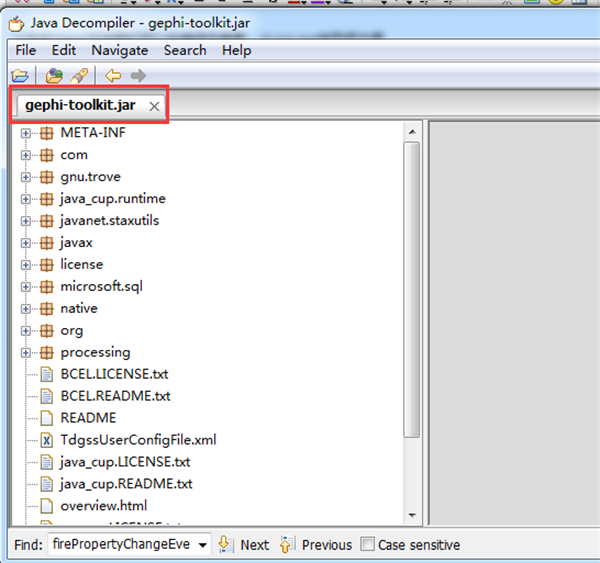The height and width of the screenshot is (563, 600).
Task: Click the Java Decompiler title bar icon
Action: click(16, 24)
